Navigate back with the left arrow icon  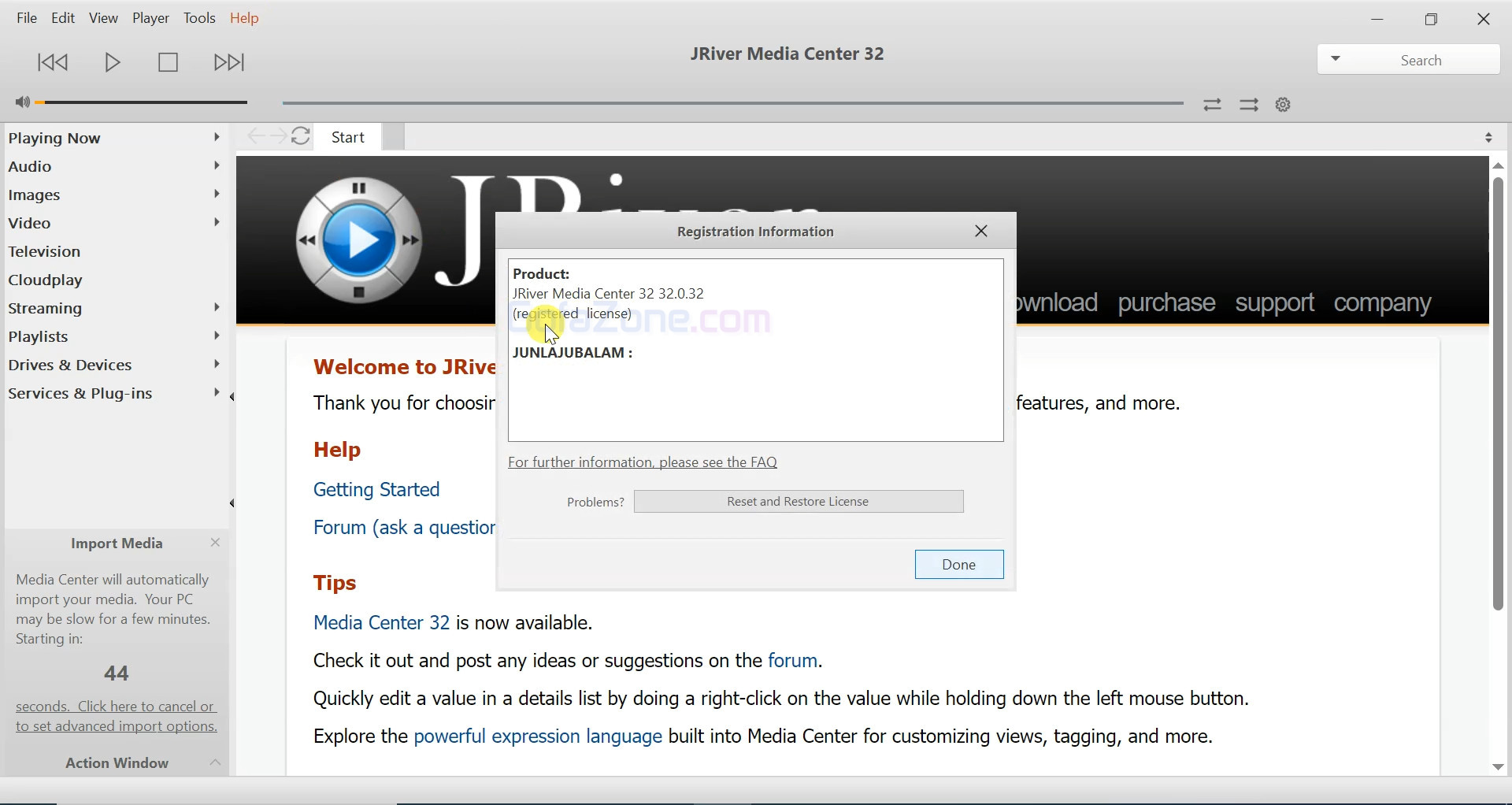point(255,138)
